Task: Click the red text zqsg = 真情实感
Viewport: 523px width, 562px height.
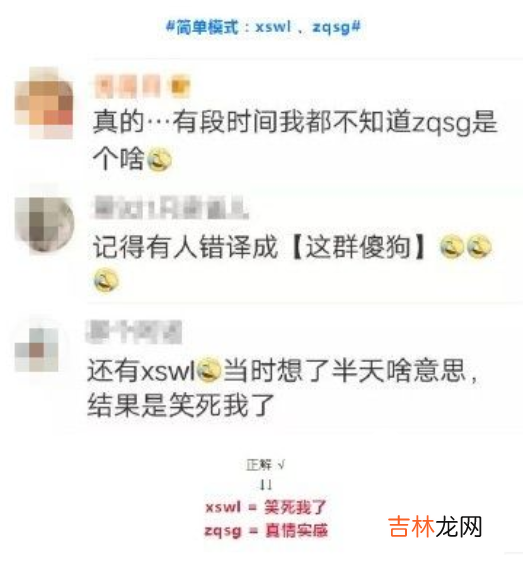Action: pyautogui.click(x=266, y=530)
